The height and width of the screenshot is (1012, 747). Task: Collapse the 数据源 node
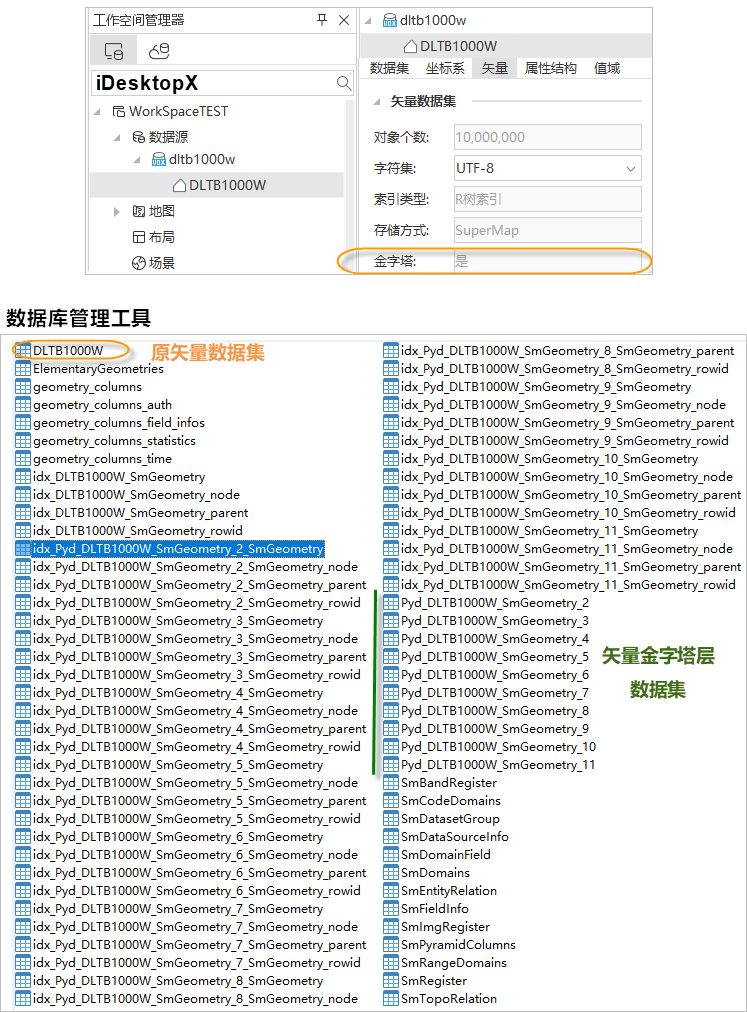[x=118, y=136]
